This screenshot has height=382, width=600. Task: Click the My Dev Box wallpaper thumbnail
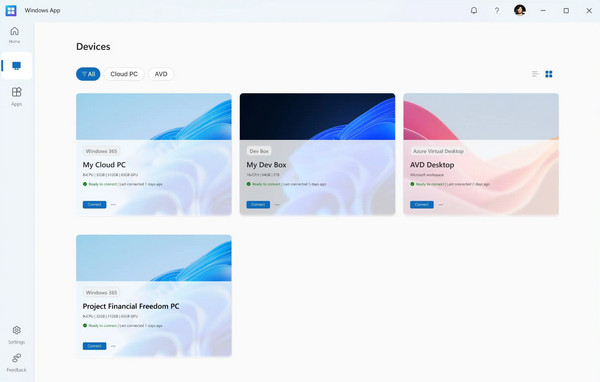tap(317, 117)
